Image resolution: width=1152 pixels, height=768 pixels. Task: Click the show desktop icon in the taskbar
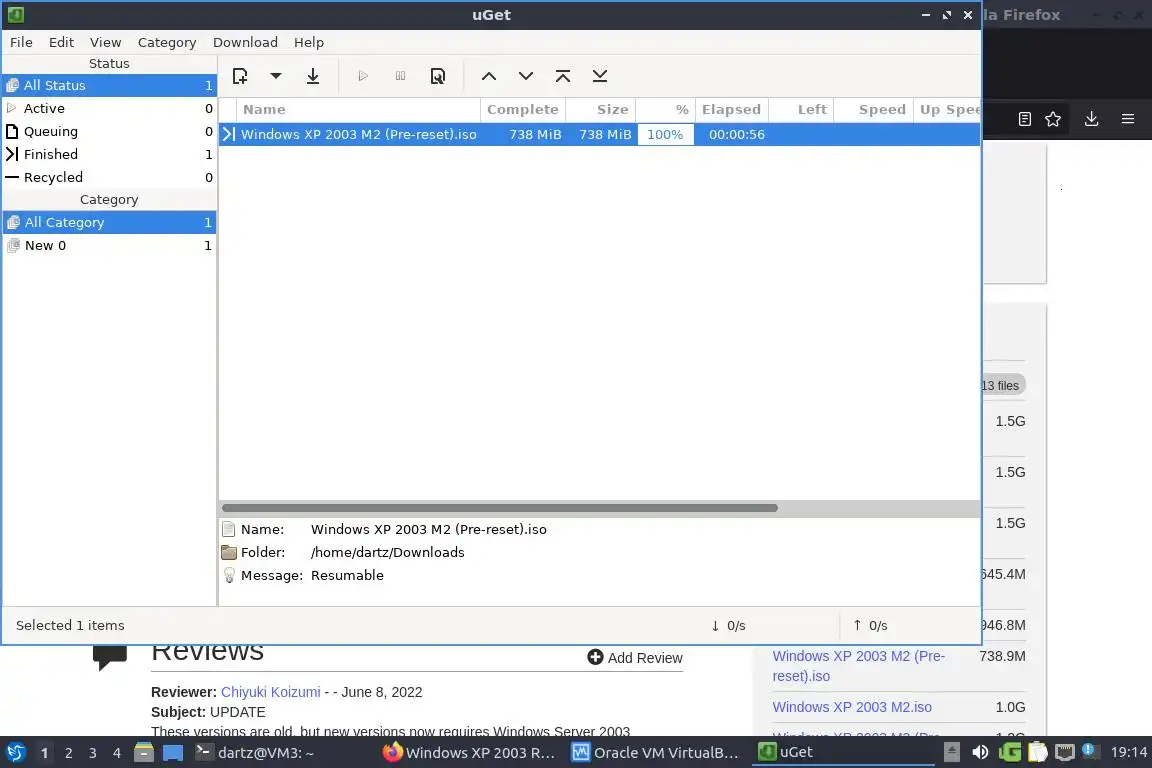(x=173, y=753)
